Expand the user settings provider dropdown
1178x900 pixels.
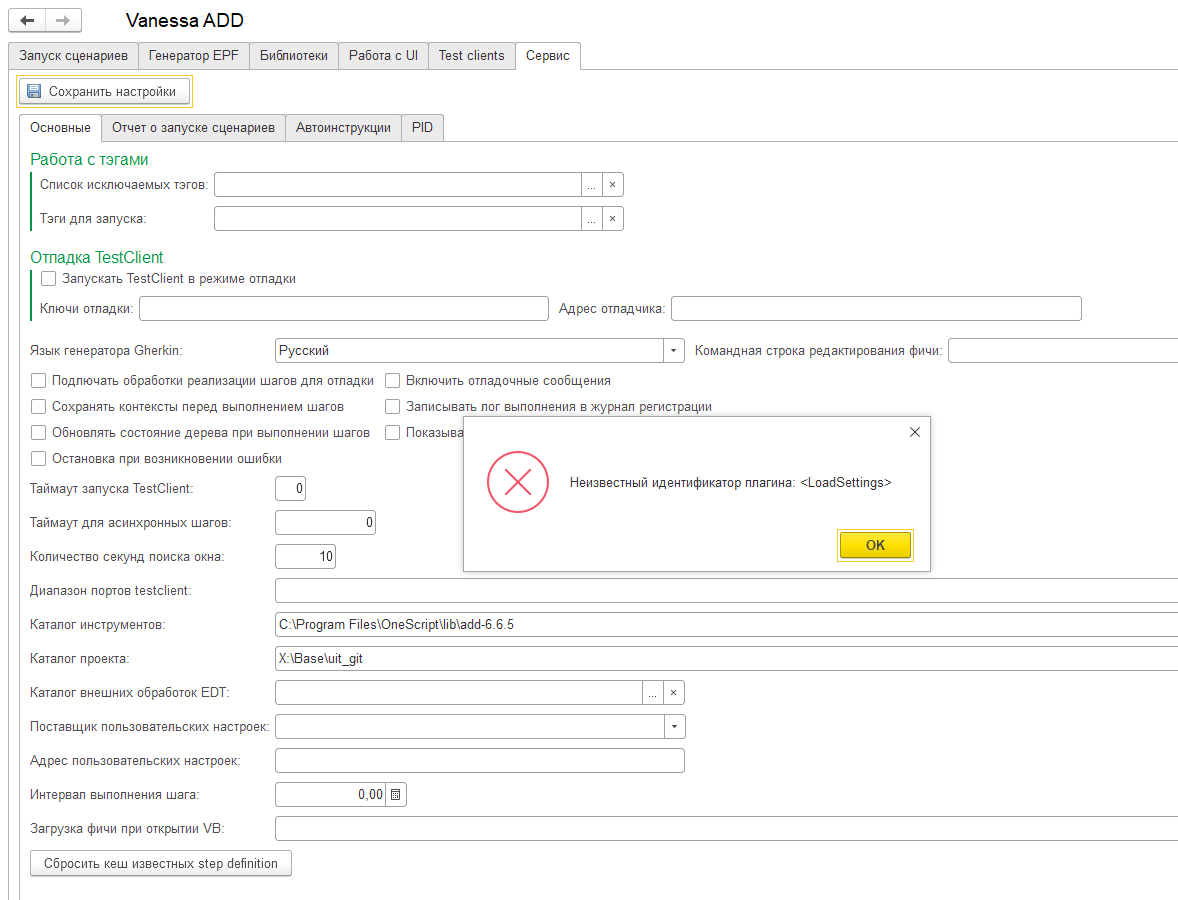[674, 726]
